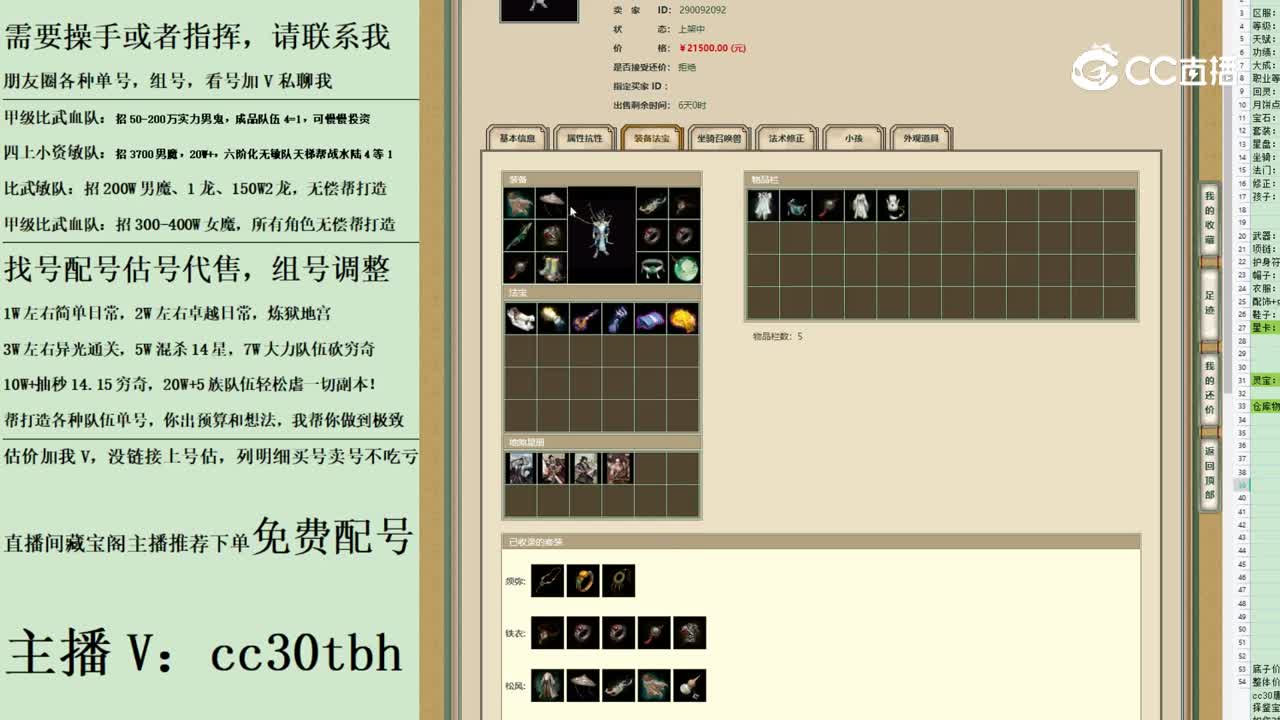Select the bamboo hat equipment slot
Image resolution: width=1280 pixels, height=720 pixels.
pos(551,204)
